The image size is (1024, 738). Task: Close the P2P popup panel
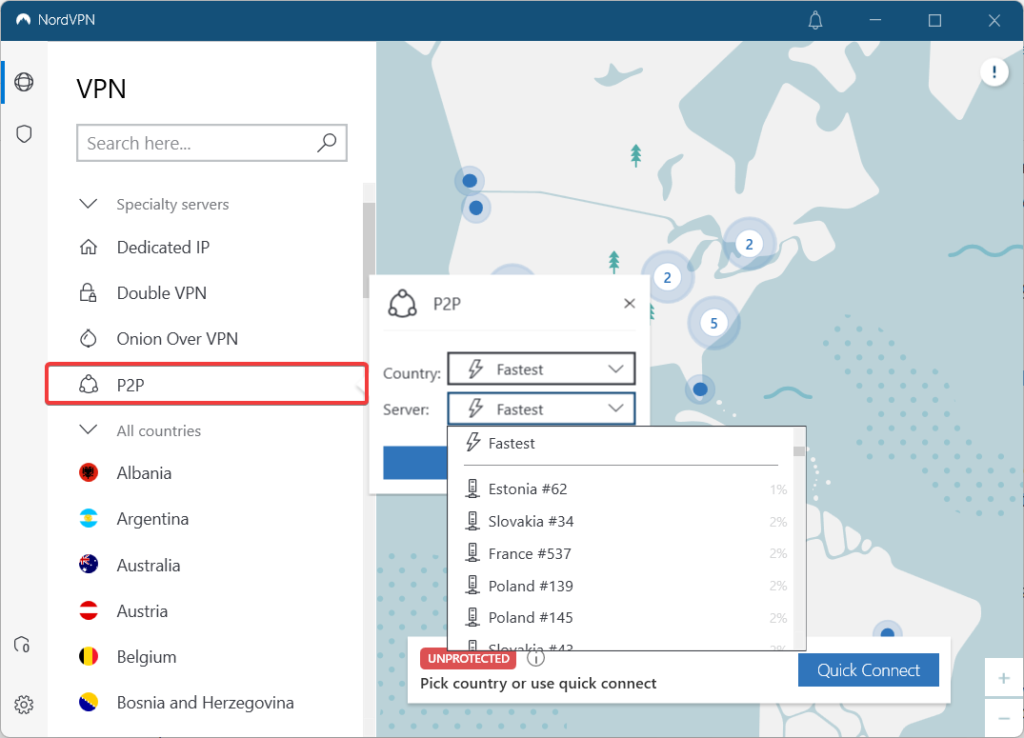click(629, 304)
